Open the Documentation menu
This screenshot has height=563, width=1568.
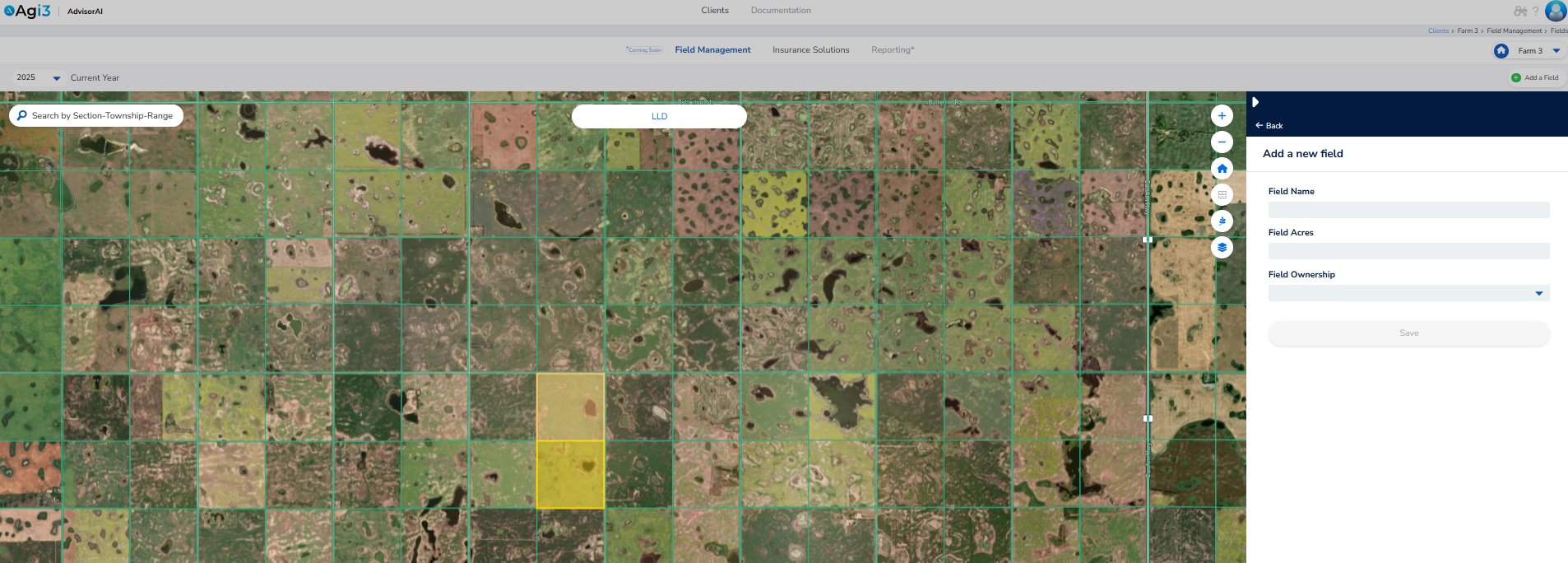coord(781,11)
